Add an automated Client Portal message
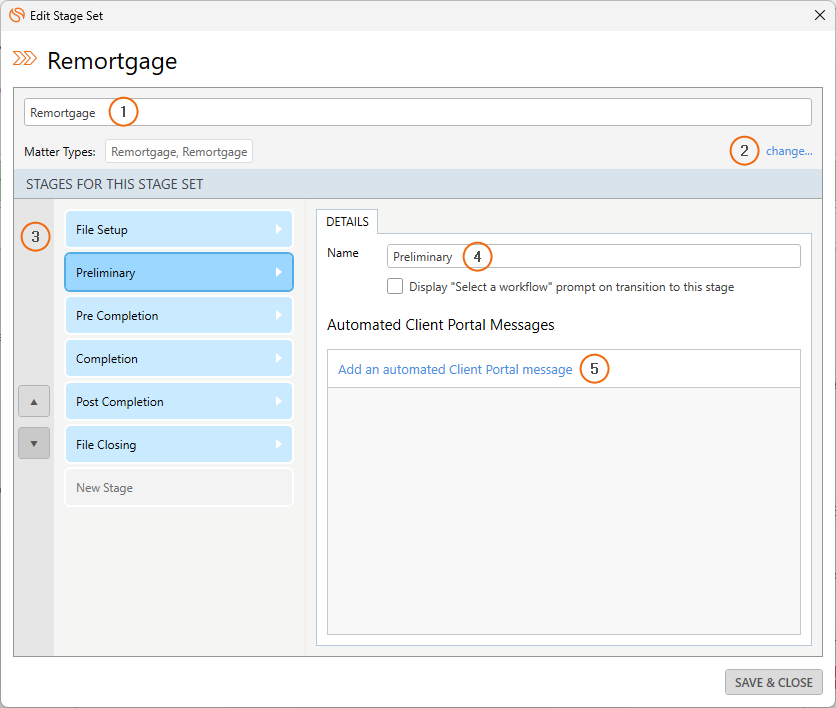 click(x=455, y=370)
